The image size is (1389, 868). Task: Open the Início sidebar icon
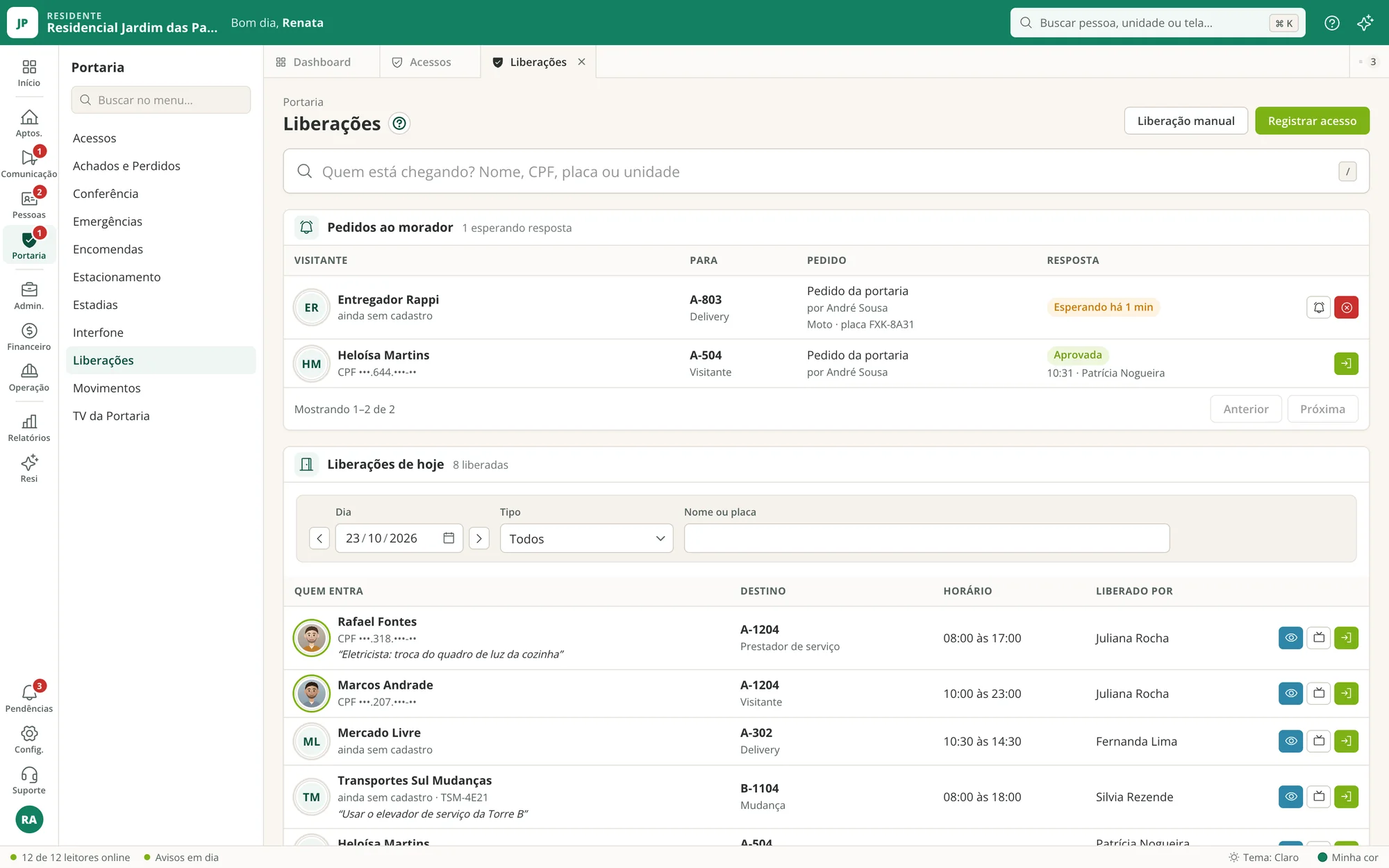[28, 73]
